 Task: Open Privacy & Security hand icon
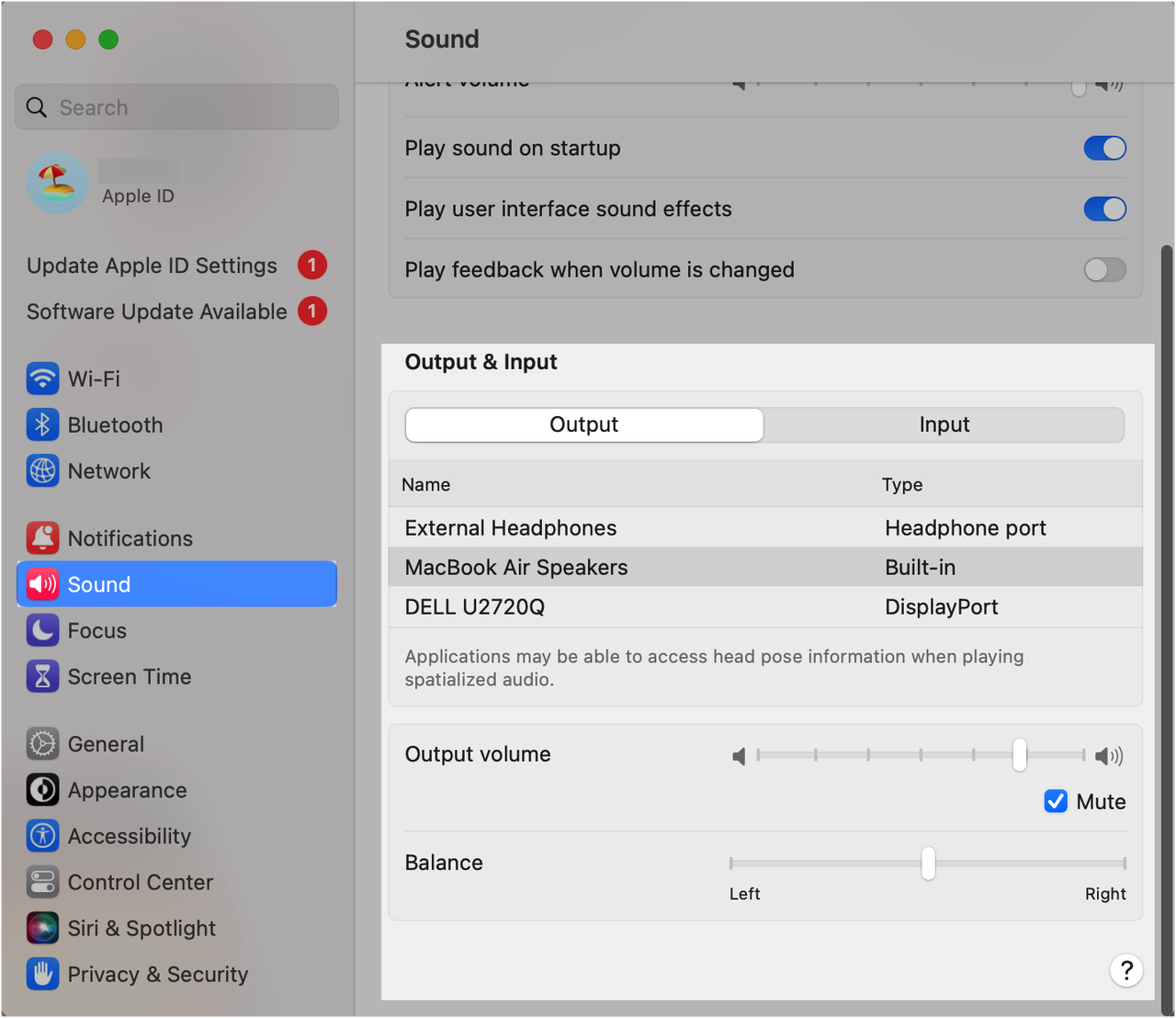[x=42, y=974]
